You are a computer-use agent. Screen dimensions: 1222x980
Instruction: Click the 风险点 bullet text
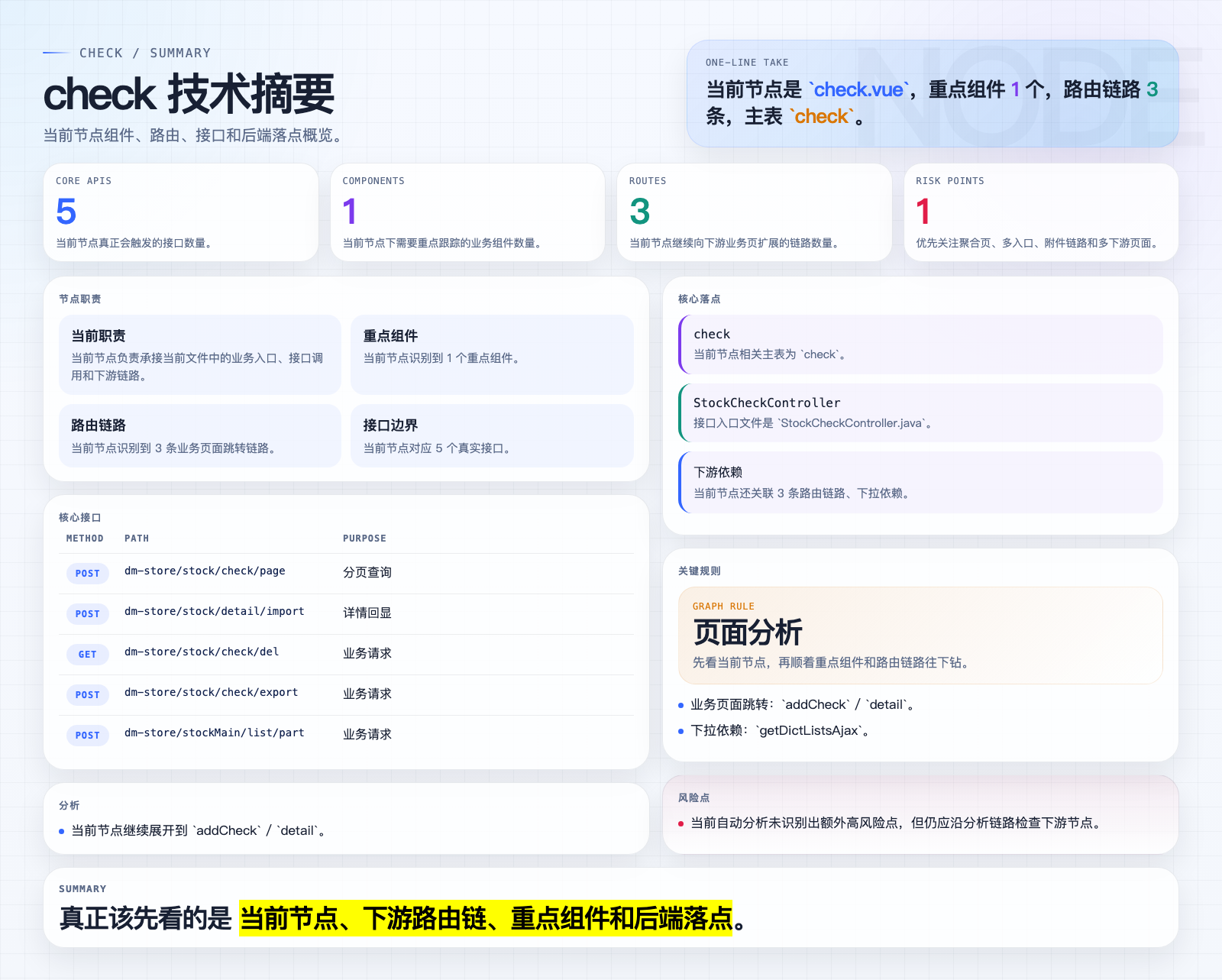897,823
